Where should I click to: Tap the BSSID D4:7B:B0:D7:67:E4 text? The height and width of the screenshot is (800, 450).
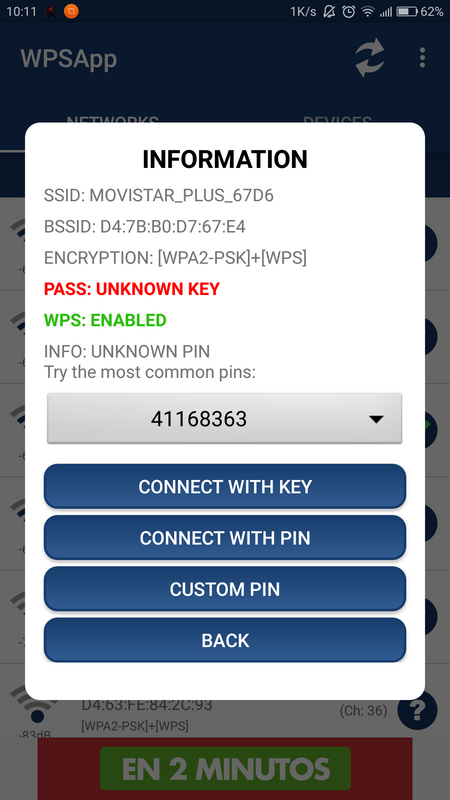point(145,227)
